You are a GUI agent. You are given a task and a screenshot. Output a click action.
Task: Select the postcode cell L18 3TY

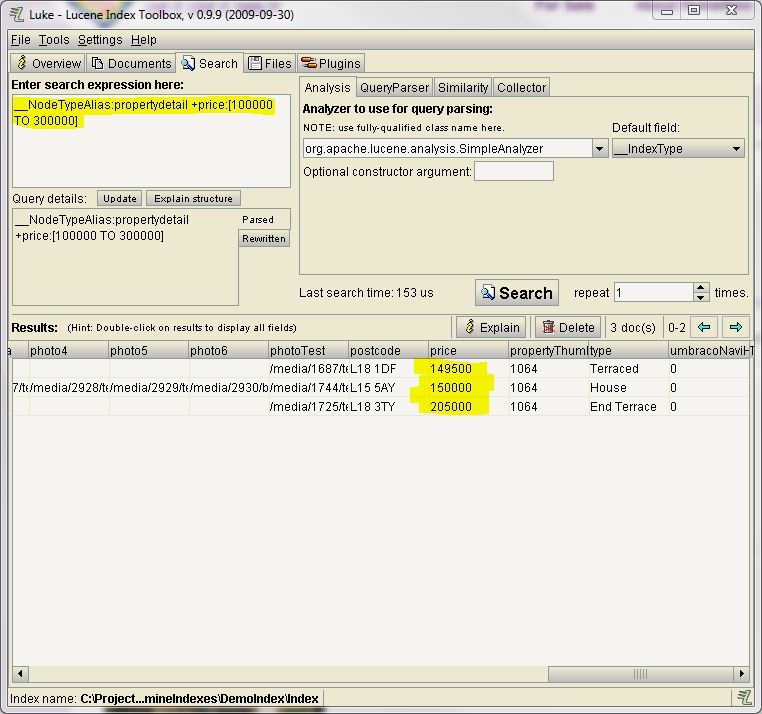[x=388, y=407]
